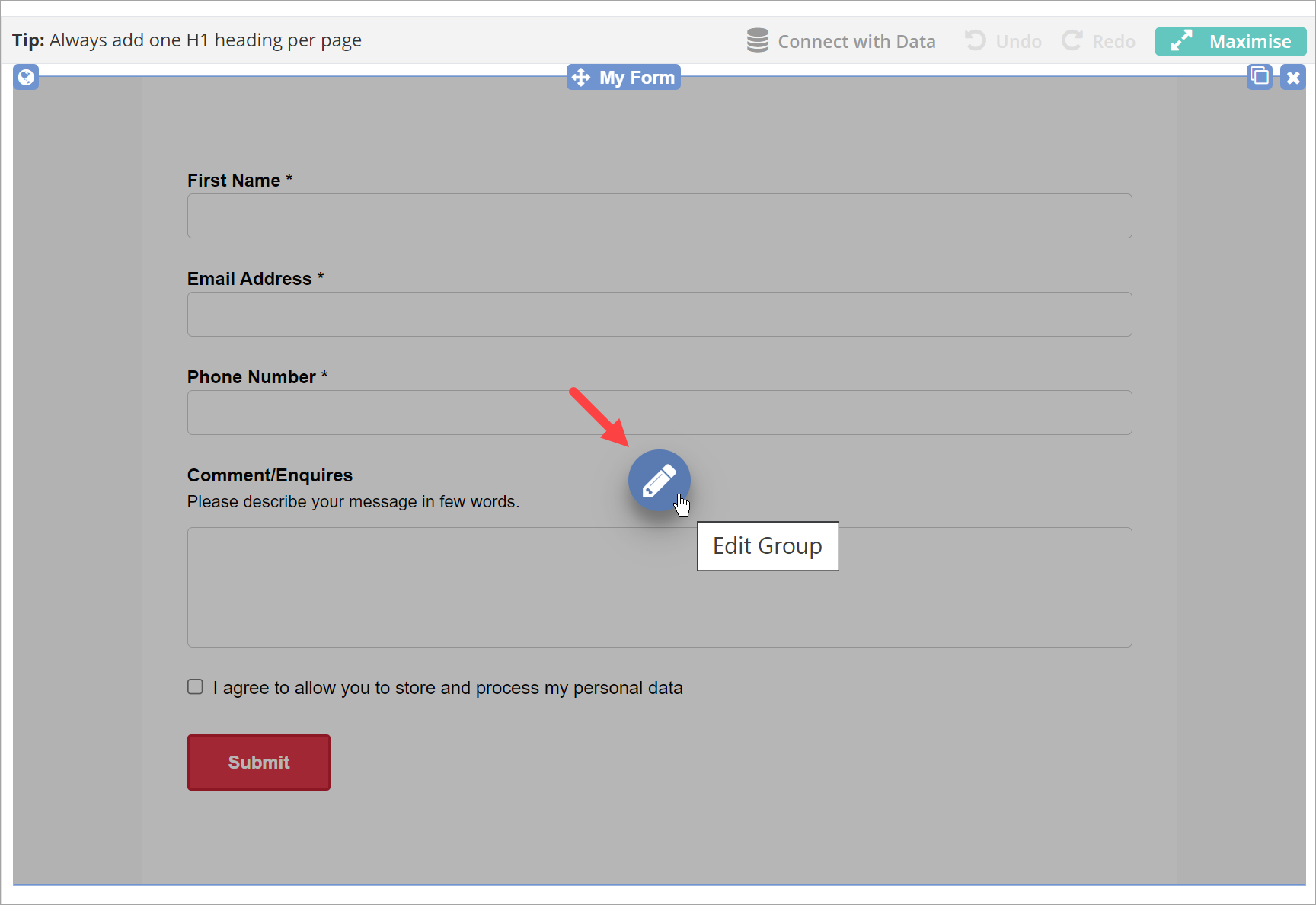Image resolution: width=1316 pixels, height=905 pixels.
Task: Click the 'I agree to allow' consent label
Action: point(448,688)
